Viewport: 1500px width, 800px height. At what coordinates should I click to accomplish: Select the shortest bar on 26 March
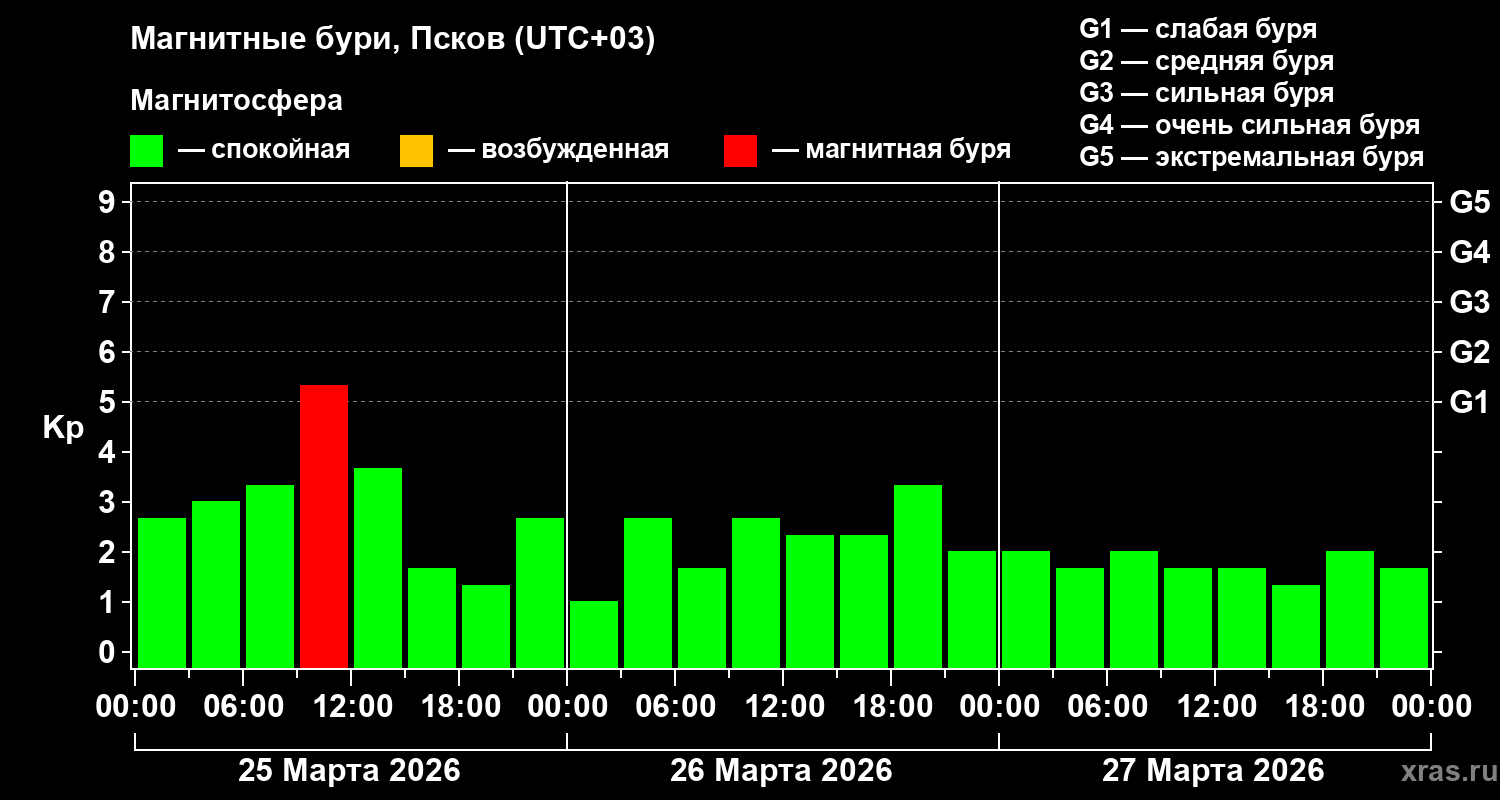pyautogui.click(x=594, y=634)
